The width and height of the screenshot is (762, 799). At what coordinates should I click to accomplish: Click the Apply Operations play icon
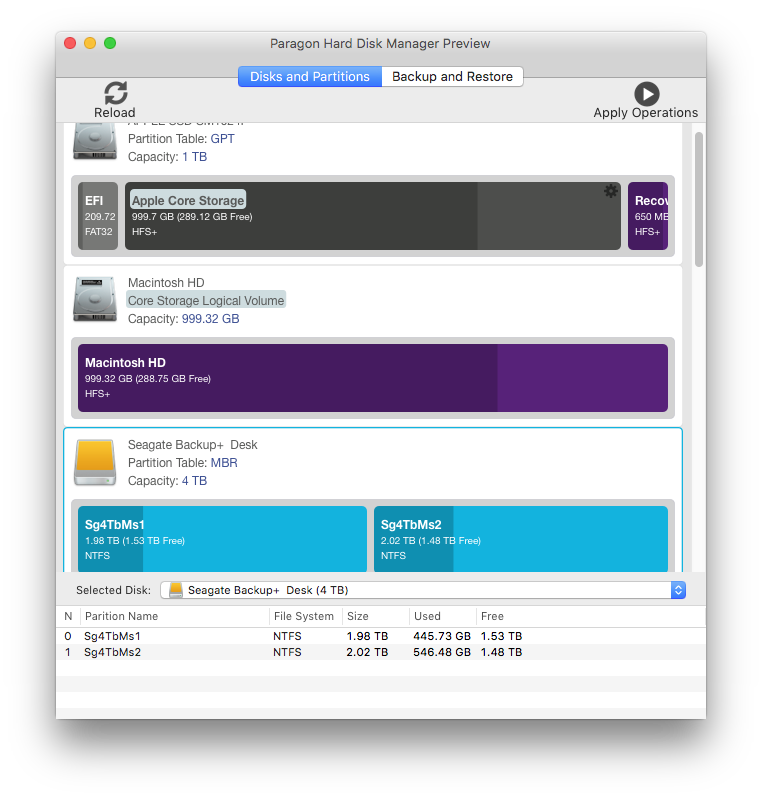coord(646,94)
